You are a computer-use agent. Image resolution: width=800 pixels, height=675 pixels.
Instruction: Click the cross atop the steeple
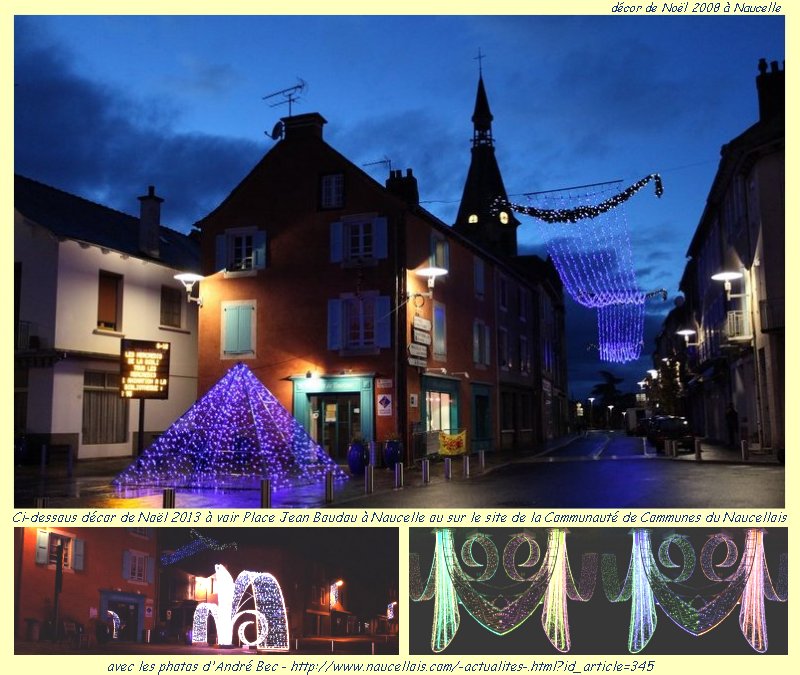[x=479, y=60]
